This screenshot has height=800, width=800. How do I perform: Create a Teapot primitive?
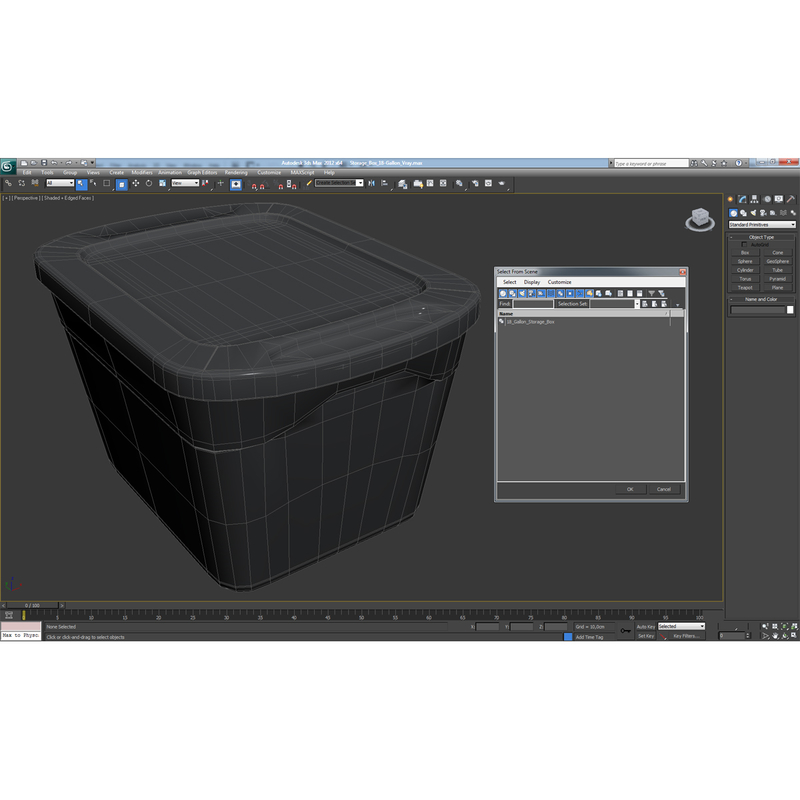tap(744, 287)
